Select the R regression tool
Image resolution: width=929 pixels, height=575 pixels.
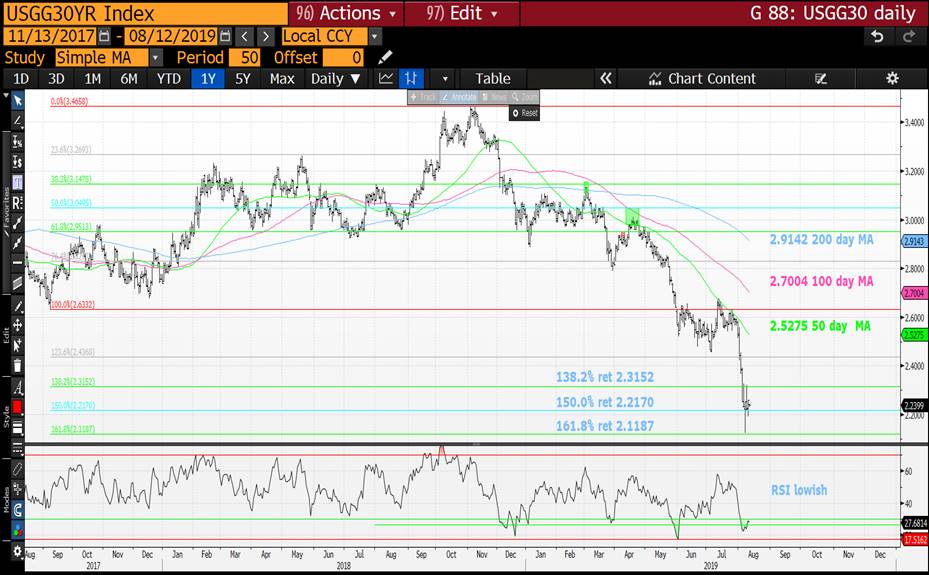18,203
